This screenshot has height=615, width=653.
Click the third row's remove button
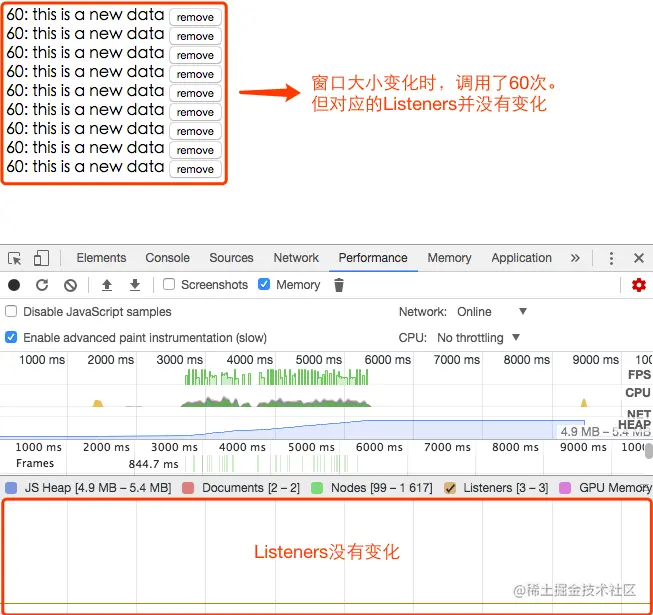(x=195, y=55)
